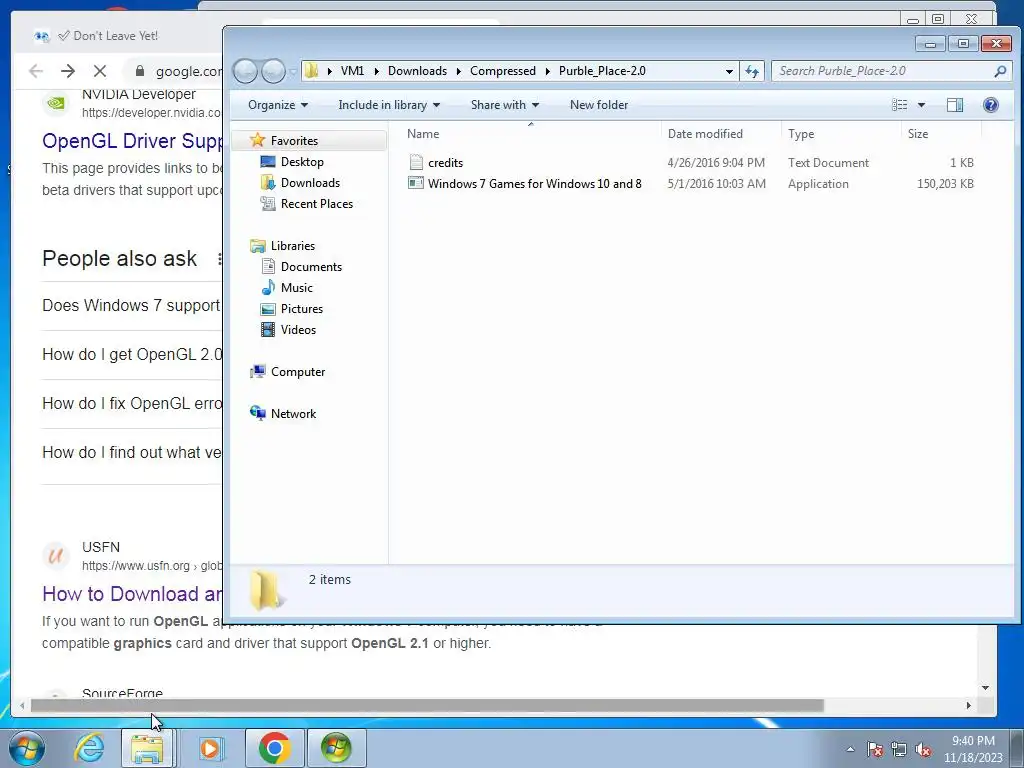
Task: Expand 'Does Windows 7 support' question in Chrome
Action: click(131, 305)
